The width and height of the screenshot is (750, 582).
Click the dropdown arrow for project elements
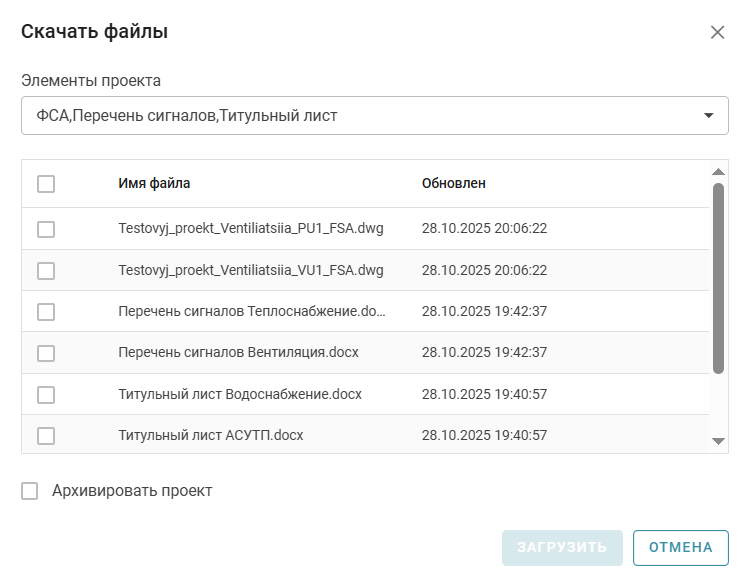pos(709,116)
